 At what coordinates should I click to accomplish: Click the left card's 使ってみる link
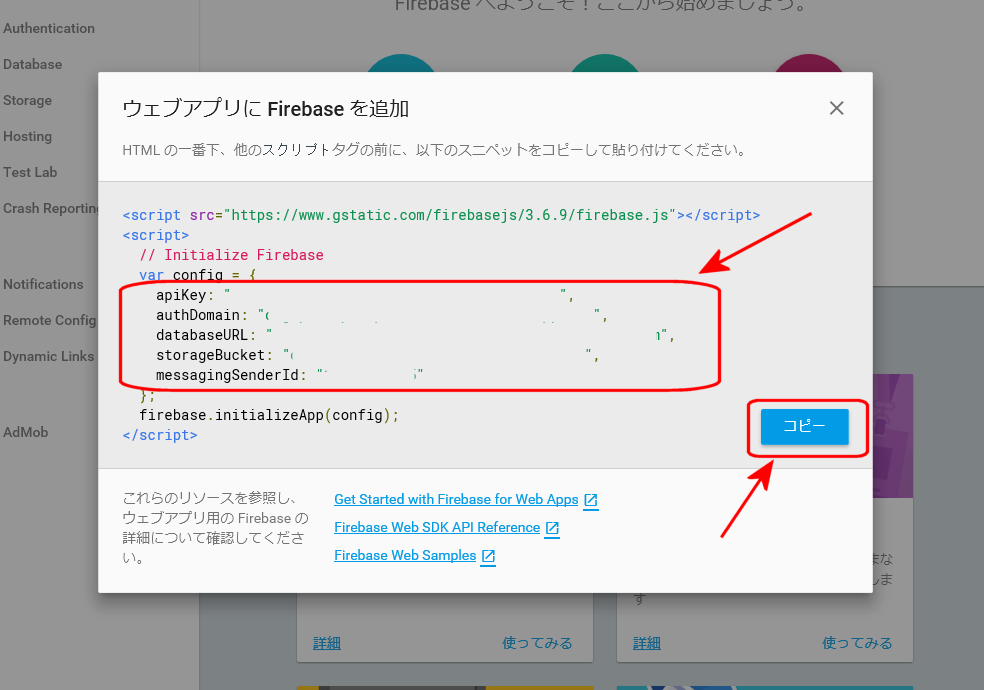537,643
